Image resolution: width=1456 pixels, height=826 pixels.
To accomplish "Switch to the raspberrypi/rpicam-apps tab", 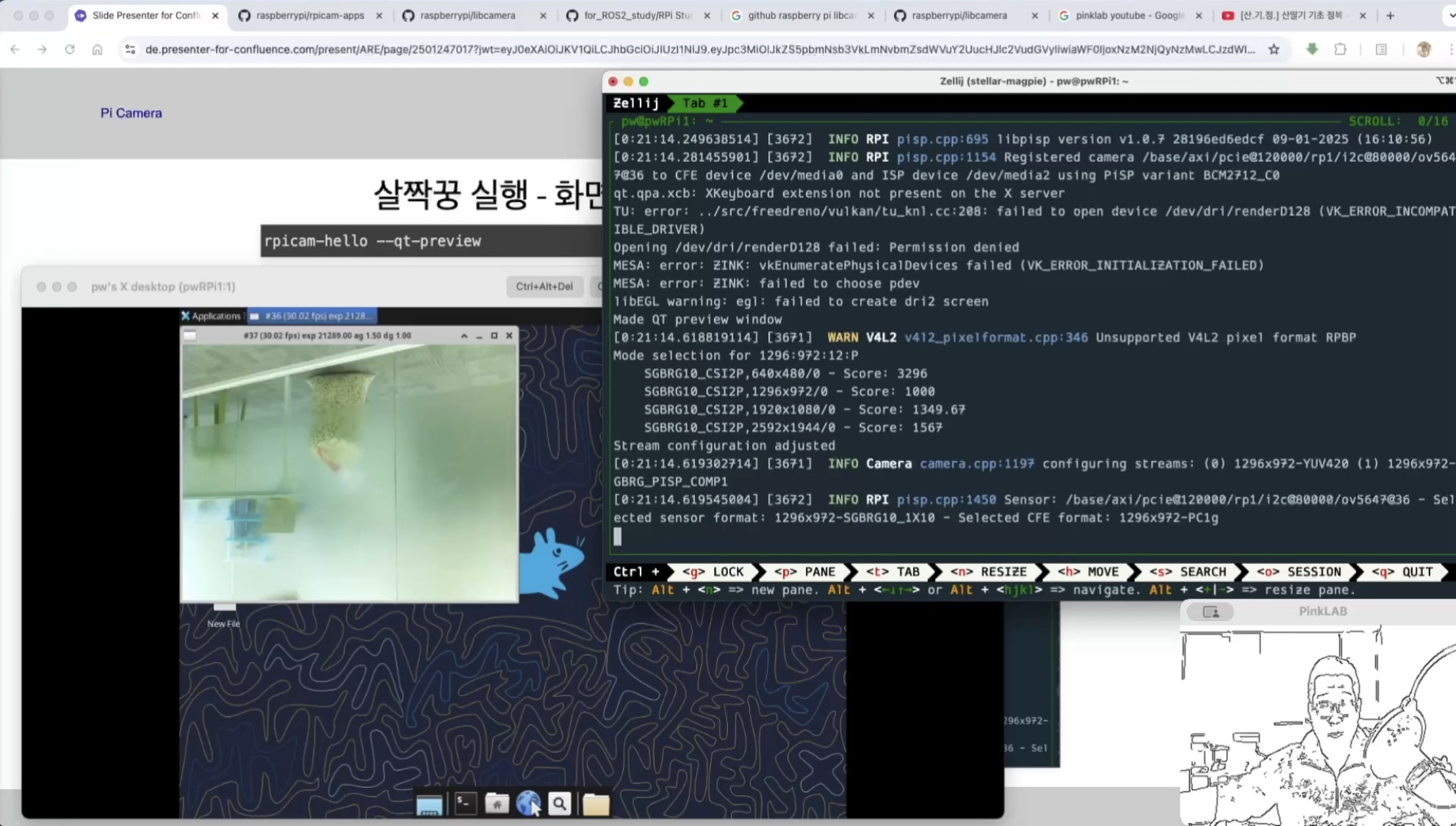I will (309, 15).
